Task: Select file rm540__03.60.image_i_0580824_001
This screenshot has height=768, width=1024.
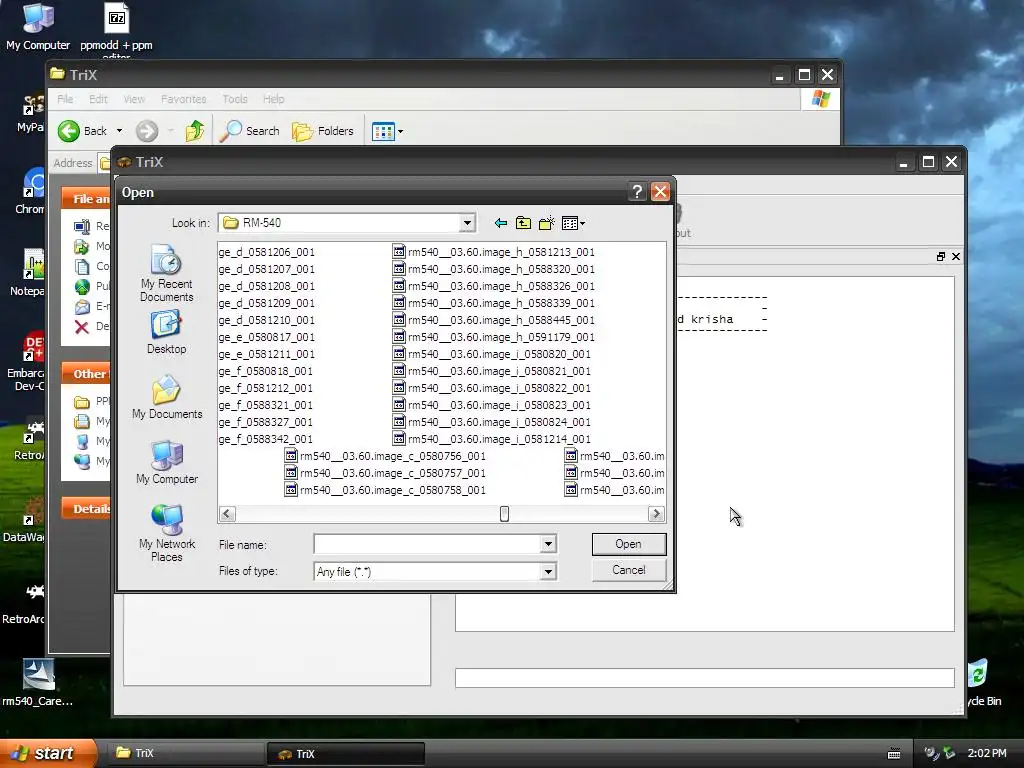Action: (492, 421)
